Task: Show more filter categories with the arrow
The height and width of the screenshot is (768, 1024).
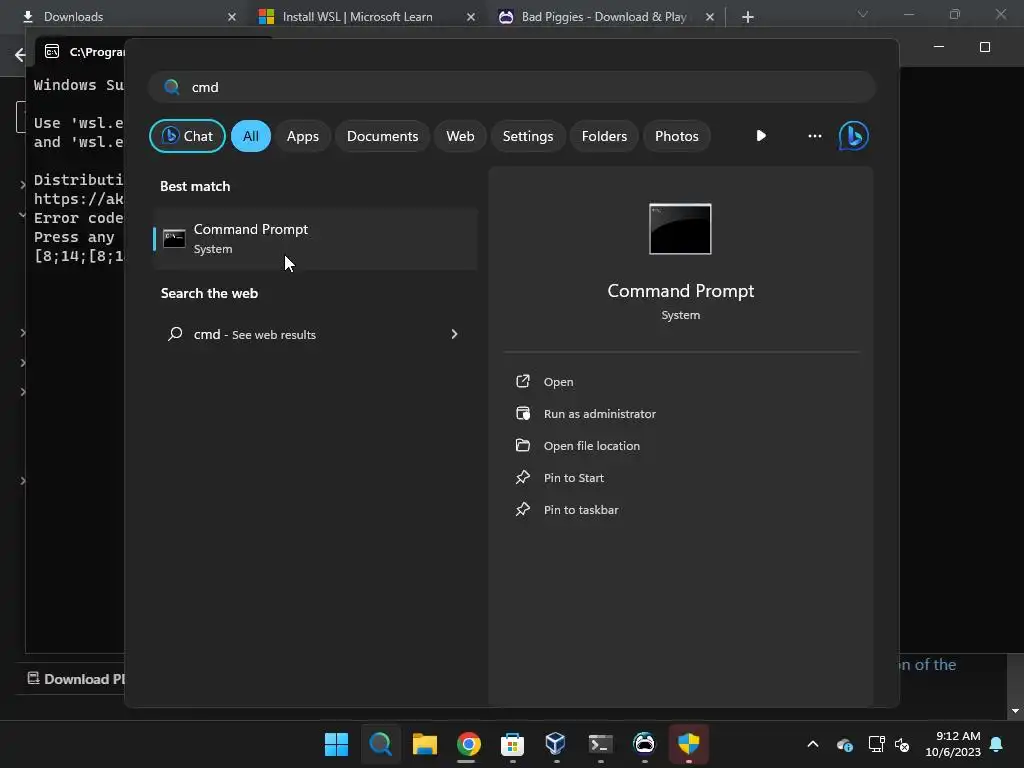Action: (x=761, y=136)
